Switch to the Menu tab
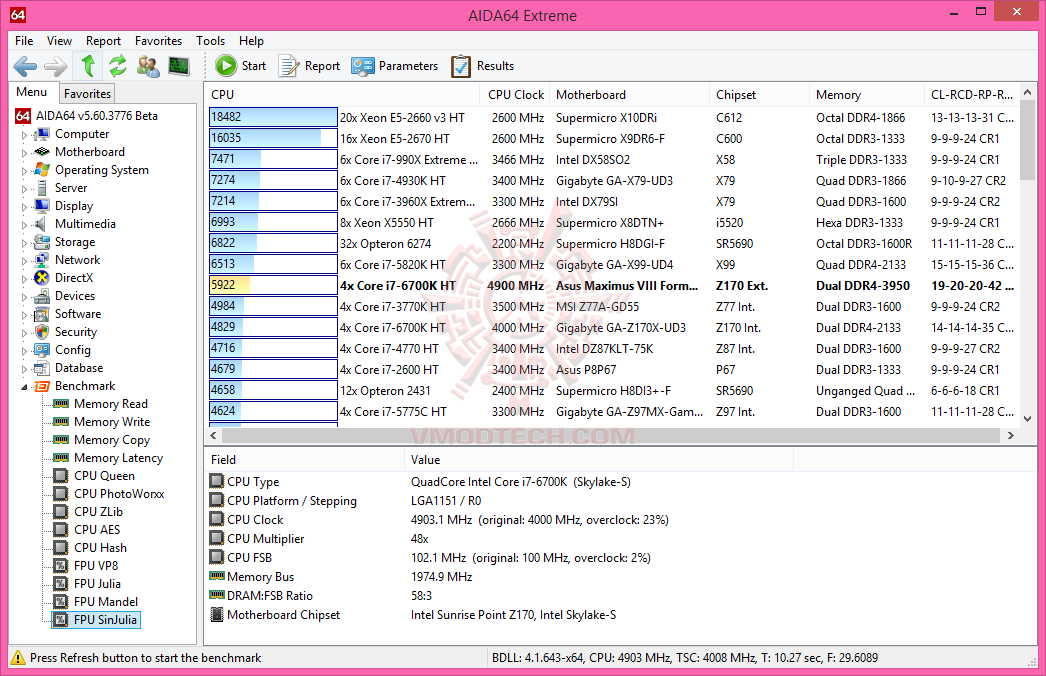Image resolution: width=1046 pixels, height=676 pixels. [x=32, y=92]
